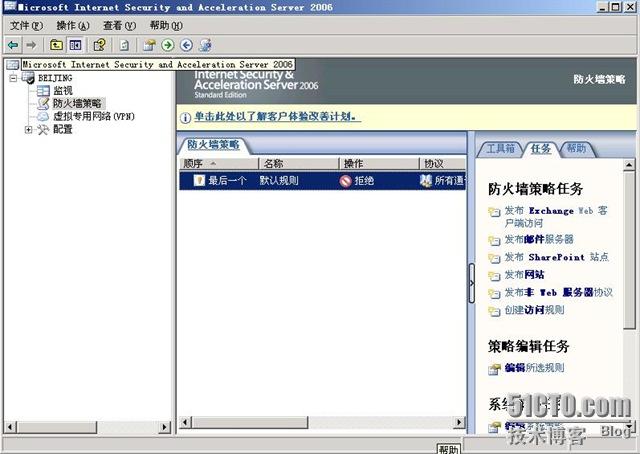This screenshot has height=454, width=640.
Task: Switch to the 帮助 tab in task pane
Action: coord(576,149)
